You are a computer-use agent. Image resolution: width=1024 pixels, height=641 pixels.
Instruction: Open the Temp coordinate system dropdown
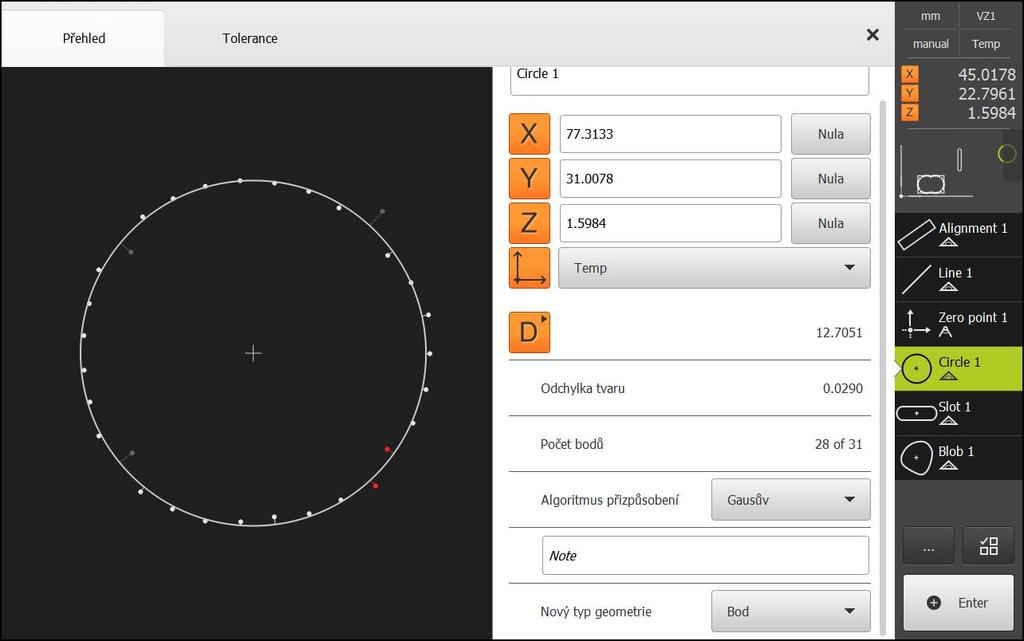[x=715, y=268]
